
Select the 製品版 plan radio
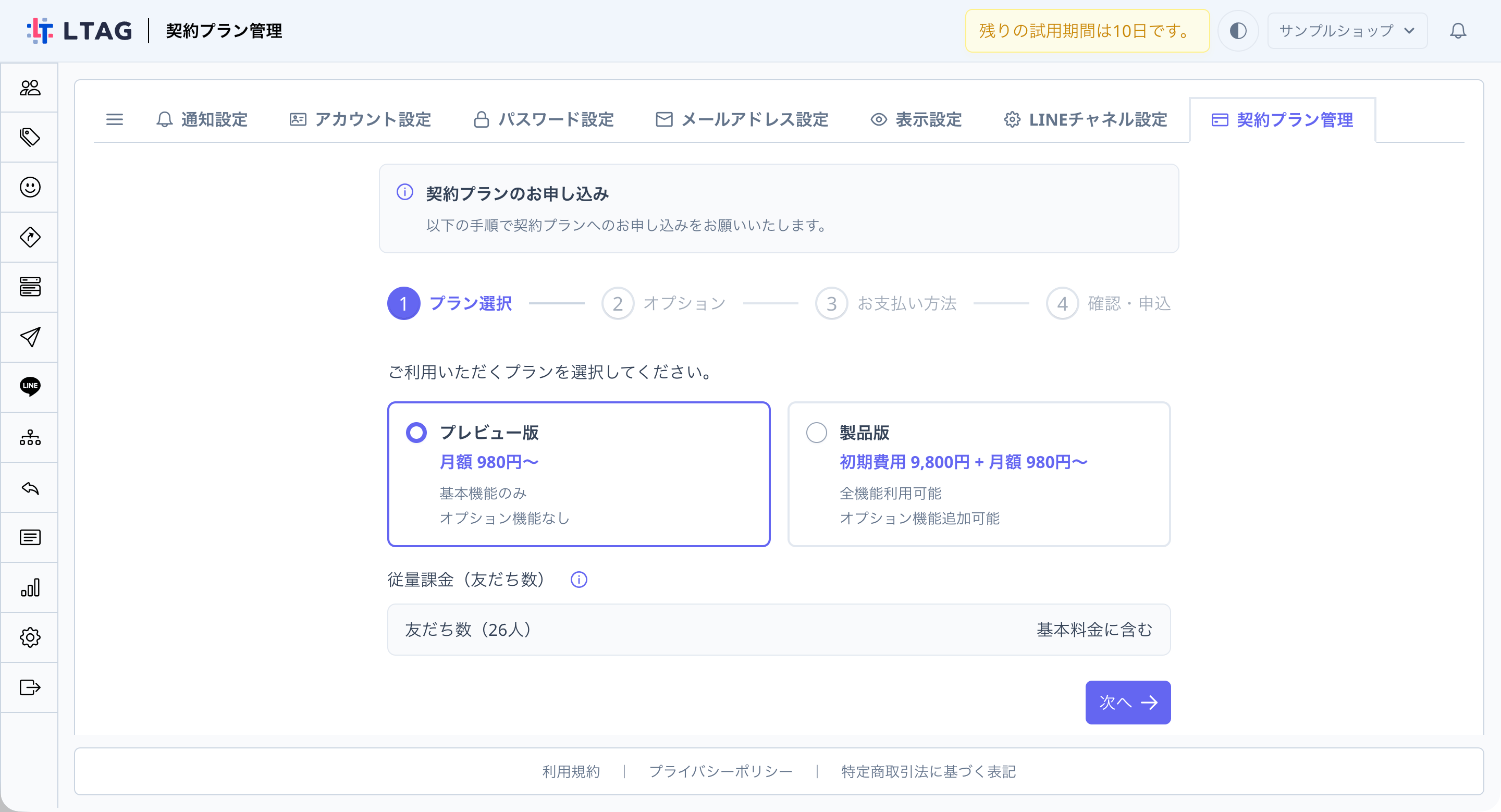click(x=816, y=433)
